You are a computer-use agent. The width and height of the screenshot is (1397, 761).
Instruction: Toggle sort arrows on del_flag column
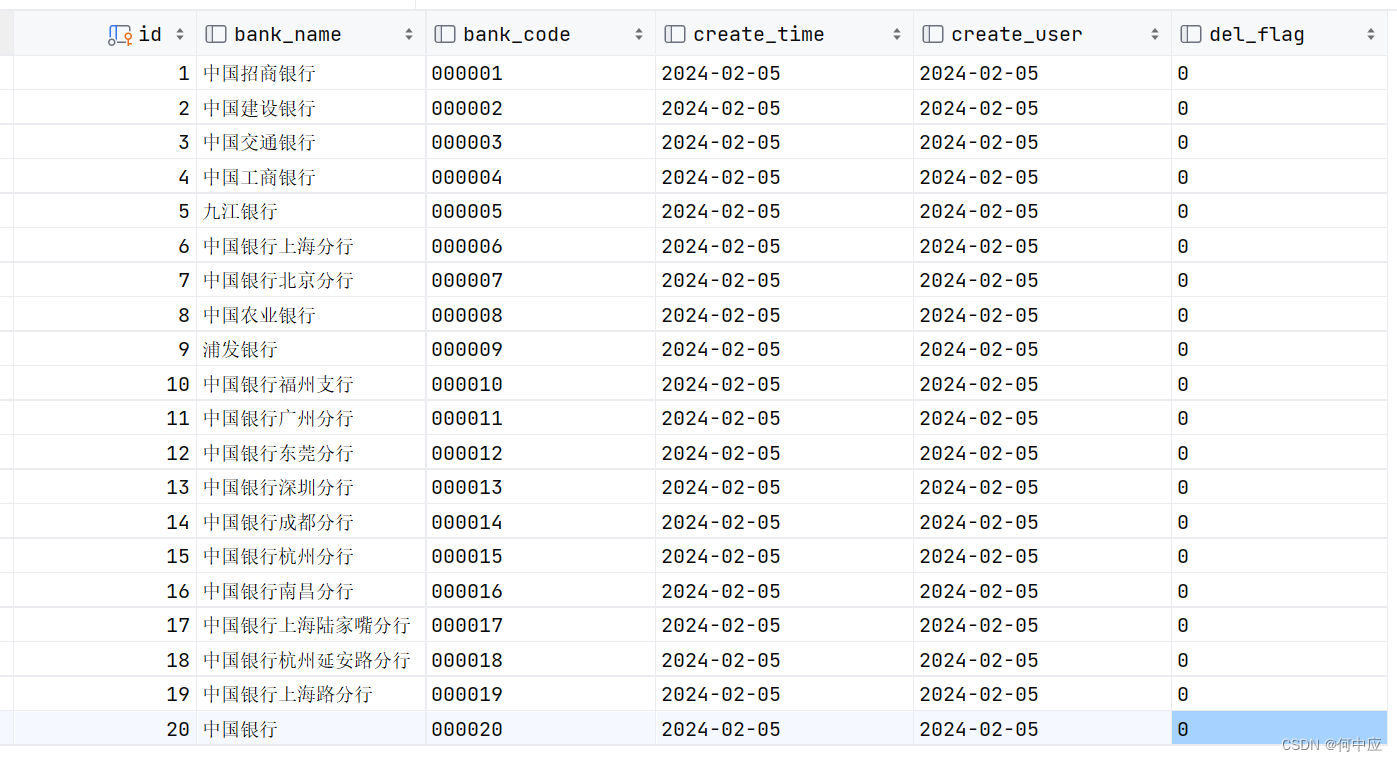point(1371,34)
